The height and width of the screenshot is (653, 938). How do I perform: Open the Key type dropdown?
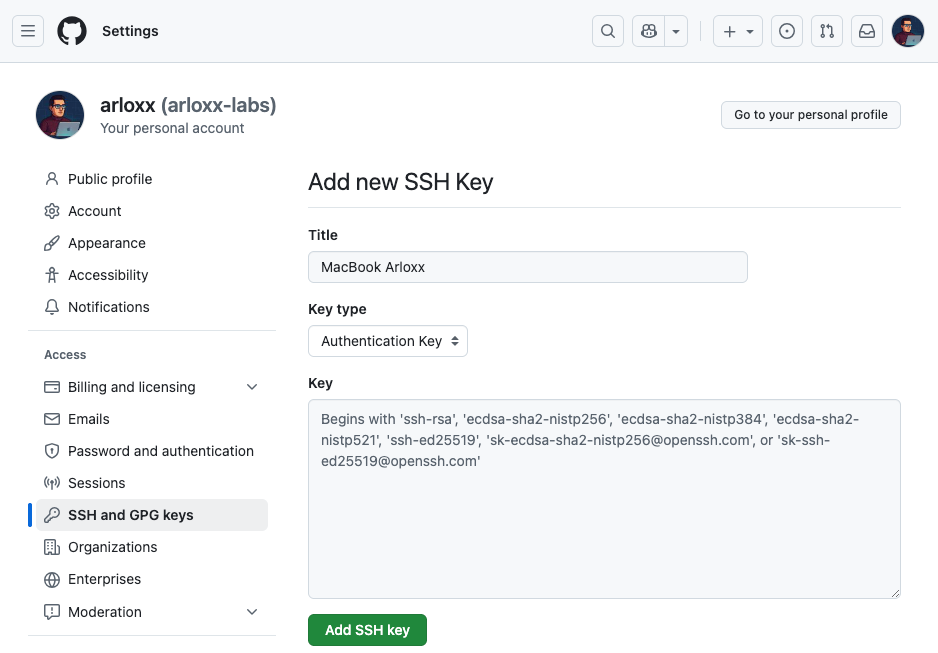click(388, 341)
